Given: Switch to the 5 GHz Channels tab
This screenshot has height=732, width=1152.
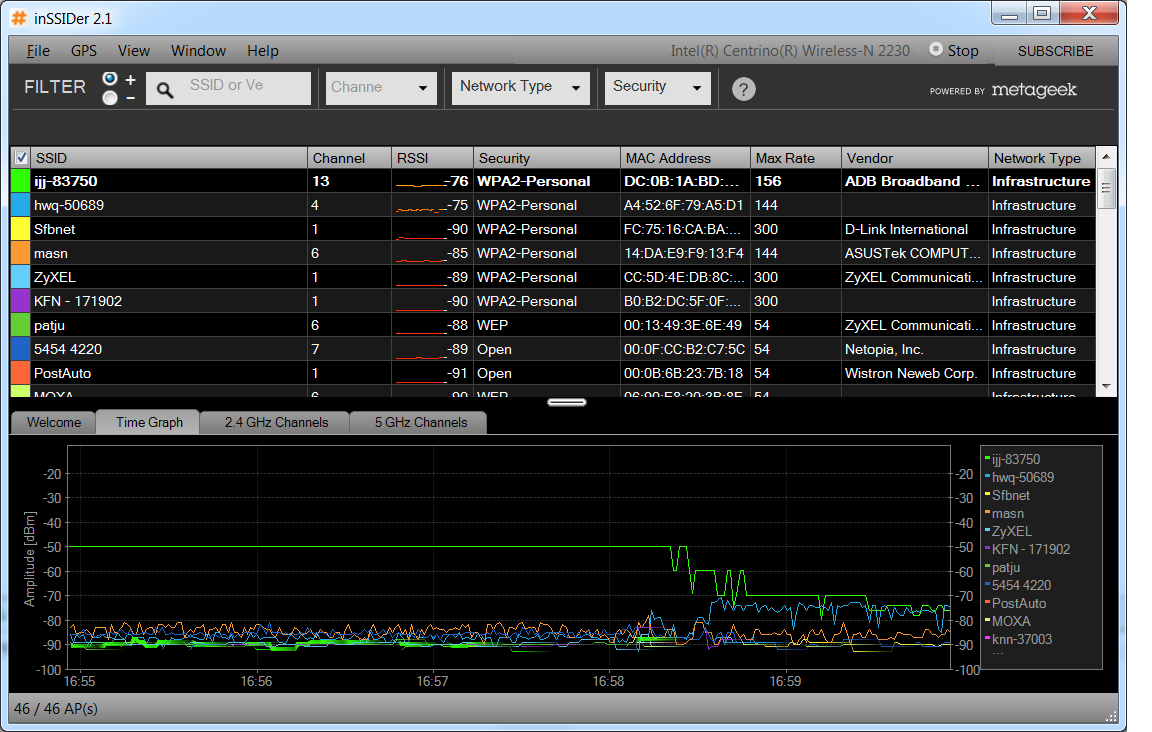Looking at the screenshot, I should click(x=421, y=423).
